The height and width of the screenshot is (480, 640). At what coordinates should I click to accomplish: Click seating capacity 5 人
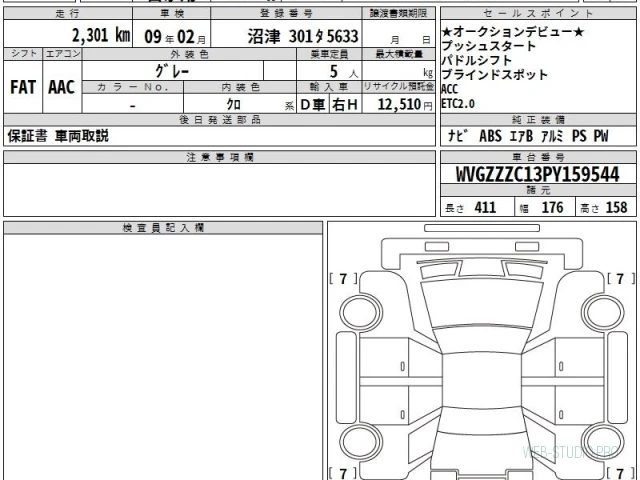[x=344, y=72]
